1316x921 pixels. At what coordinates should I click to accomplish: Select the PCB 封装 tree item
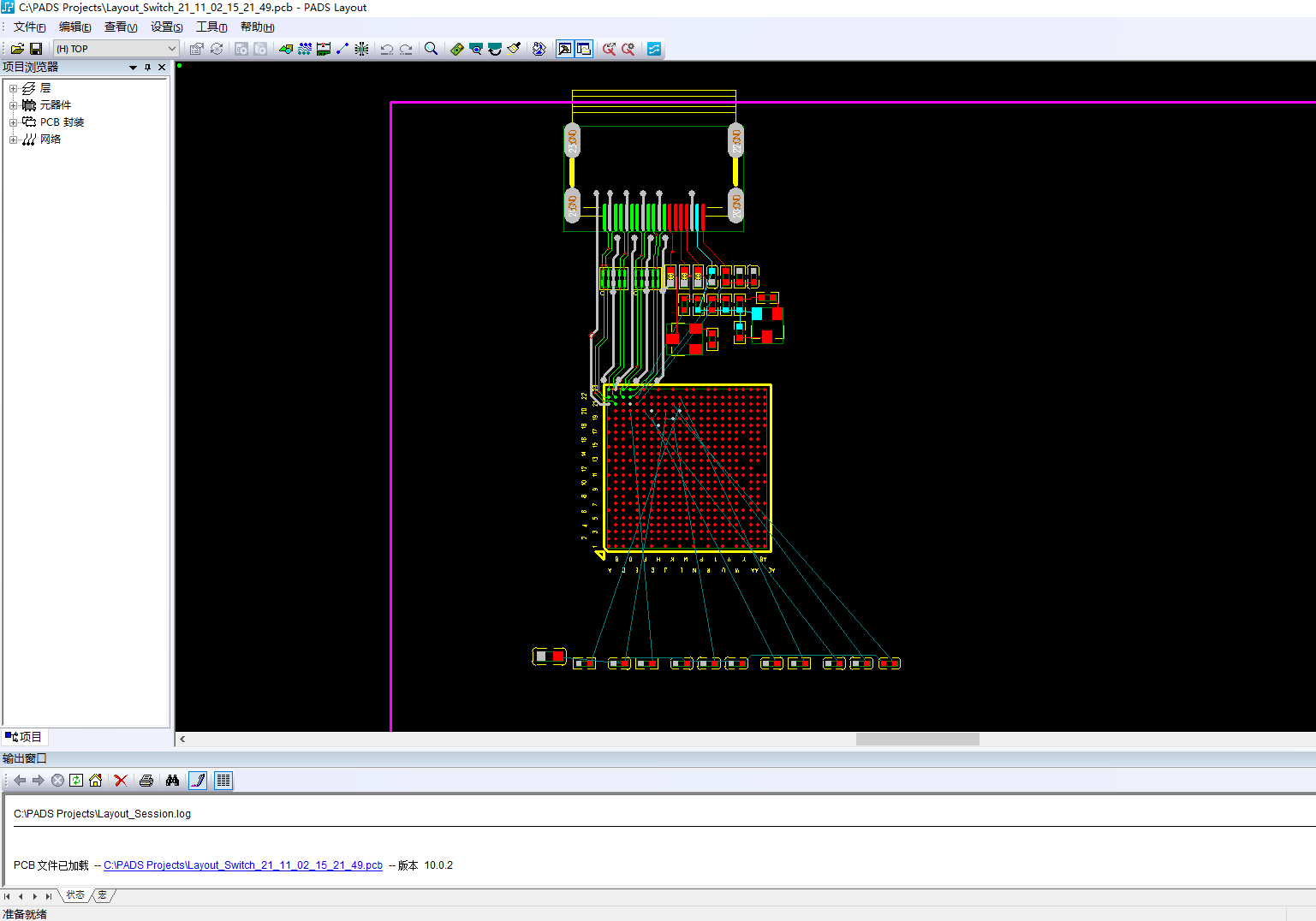pos(62,122)
